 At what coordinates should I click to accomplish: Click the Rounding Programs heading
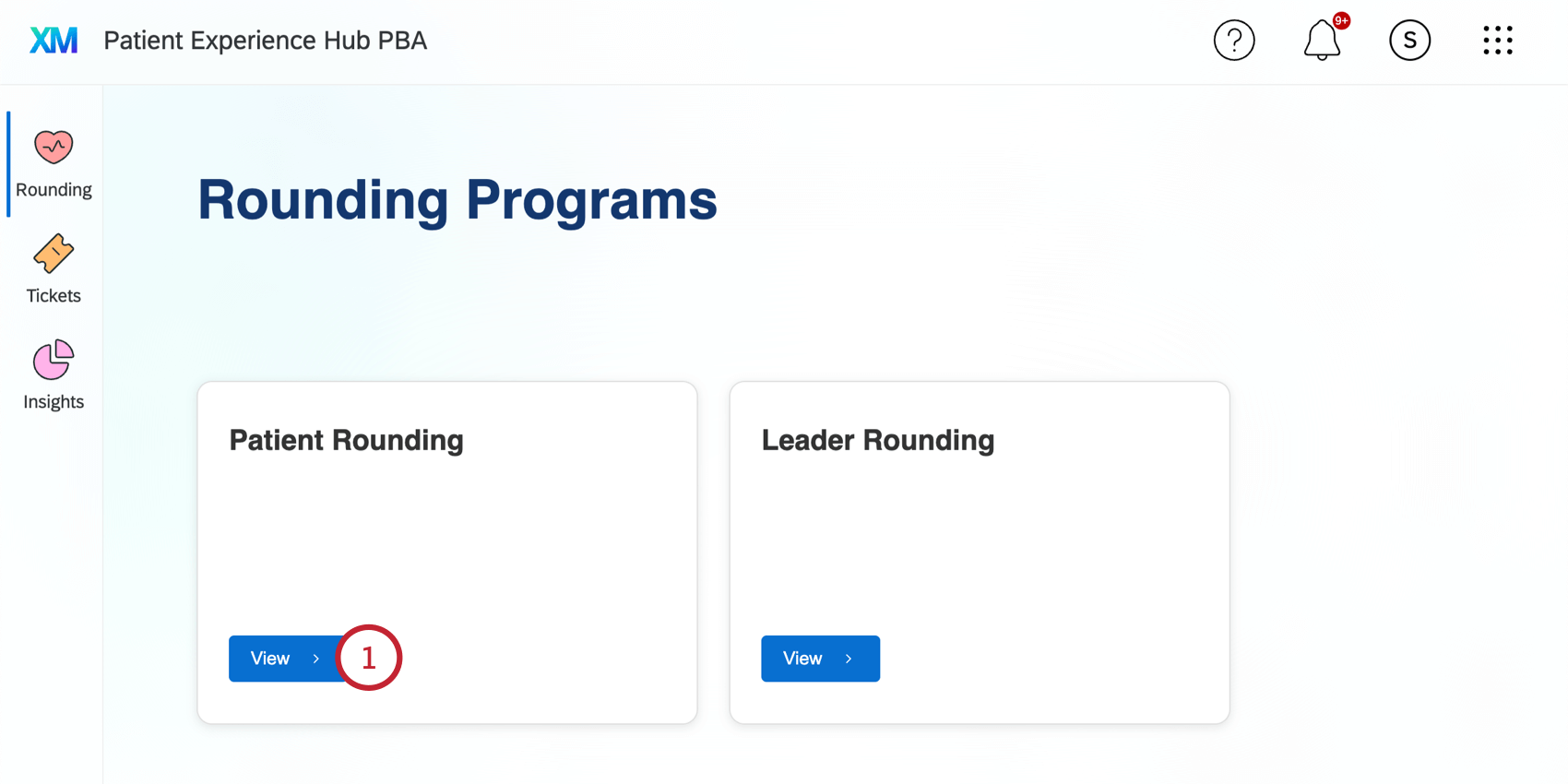click(457, 199)
